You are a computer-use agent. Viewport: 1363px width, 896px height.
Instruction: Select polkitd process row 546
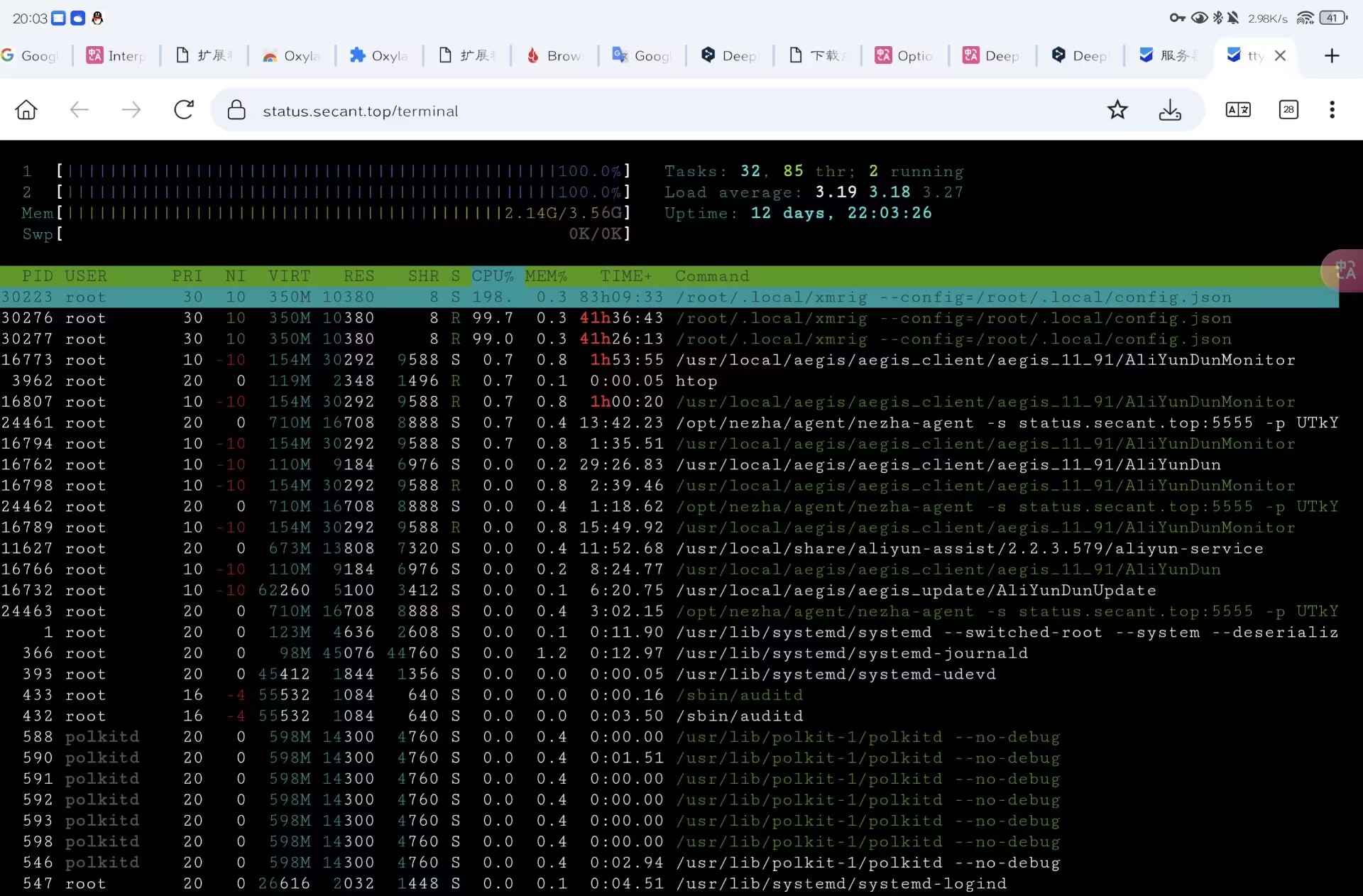tap(669, 863)
